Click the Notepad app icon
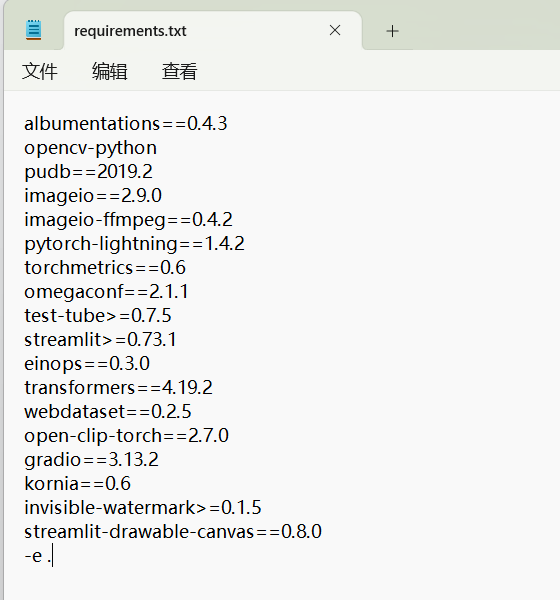Screen dimensions: 560x600 pyautogui.click(x=34, y=30)
